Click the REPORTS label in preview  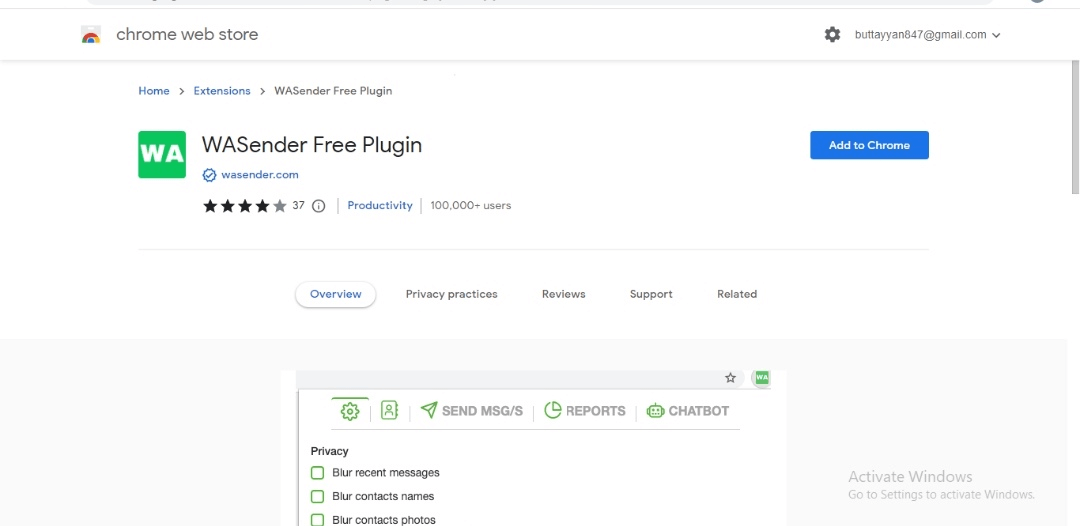coord(596,411)
